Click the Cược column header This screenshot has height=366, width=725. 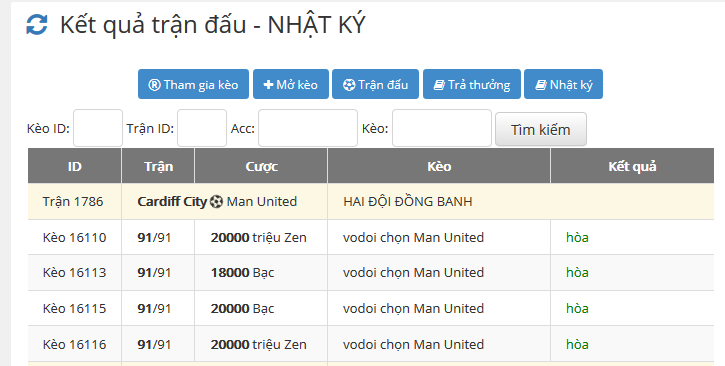[261, 166]
